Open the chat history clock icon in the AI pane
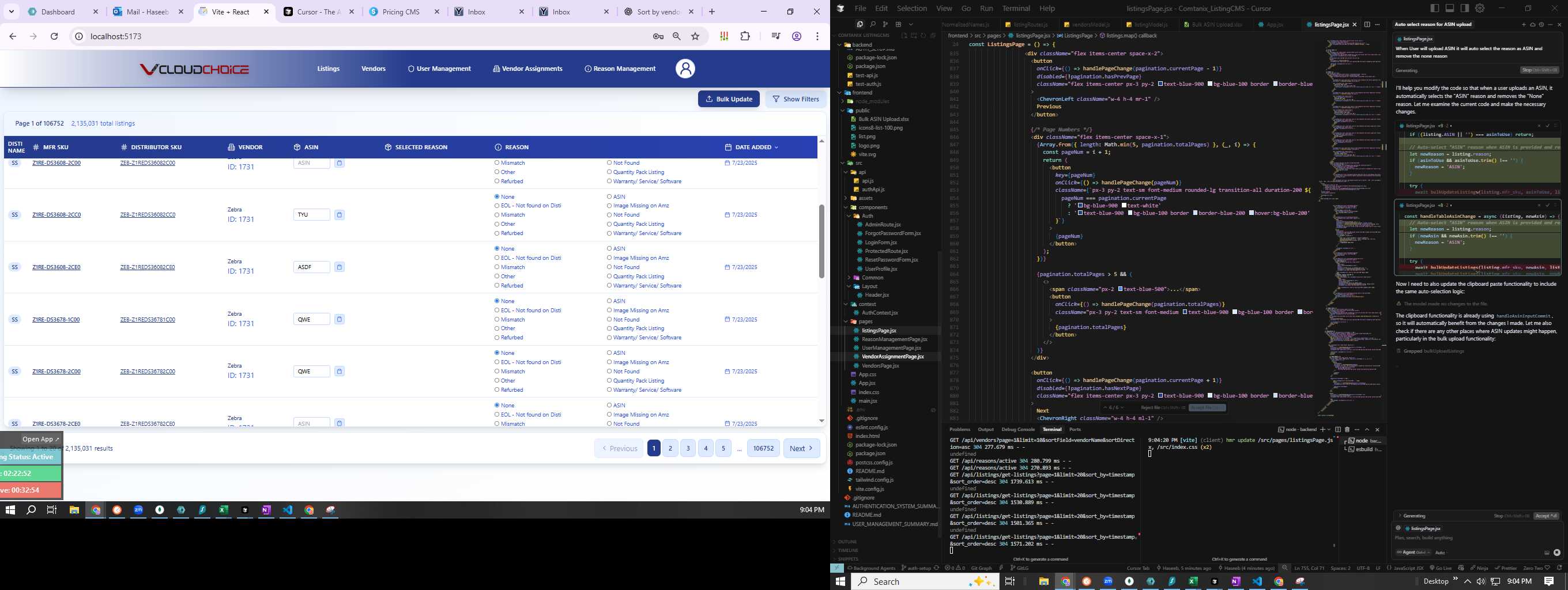This screenshot has width=1568, height=590. [x=1541, y=25]
